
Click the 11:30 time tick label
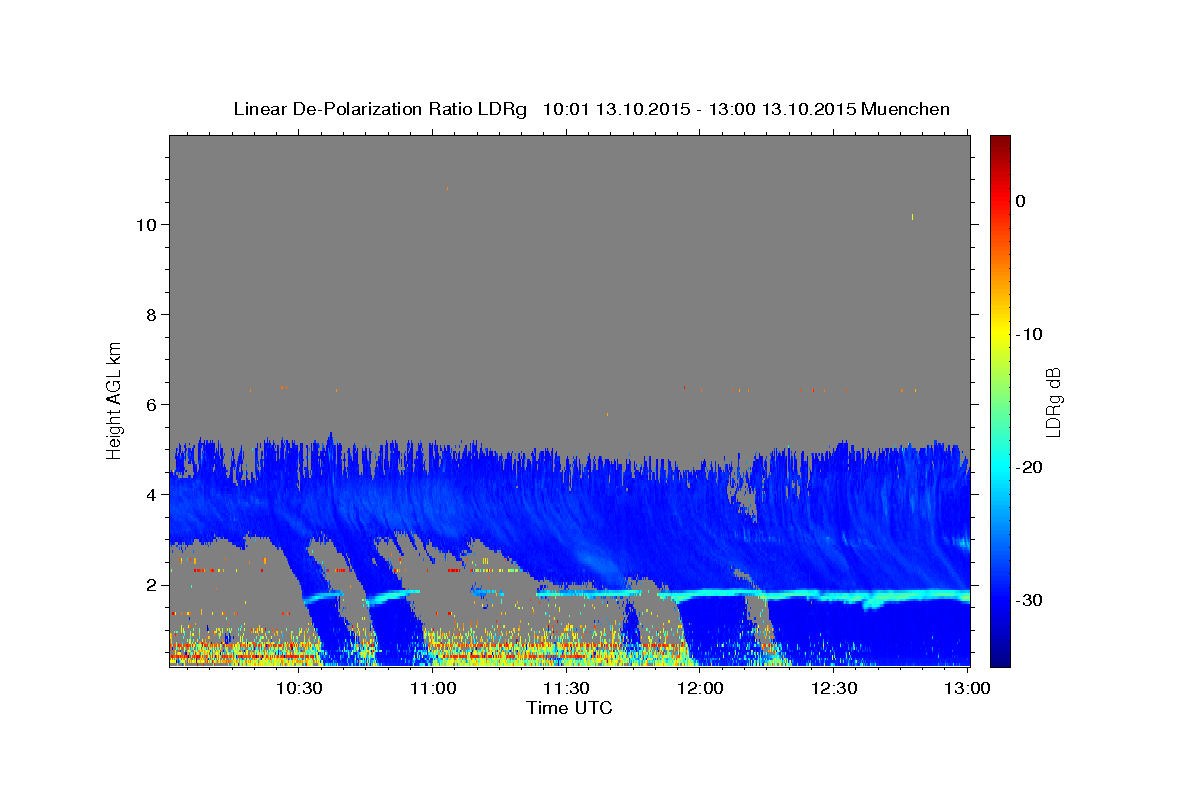(566, 688)
